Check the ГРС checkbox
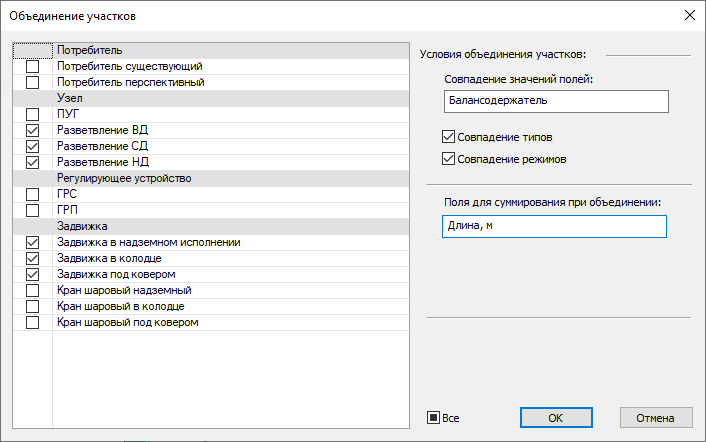This screenshot has width=706, height=442. 33,194
